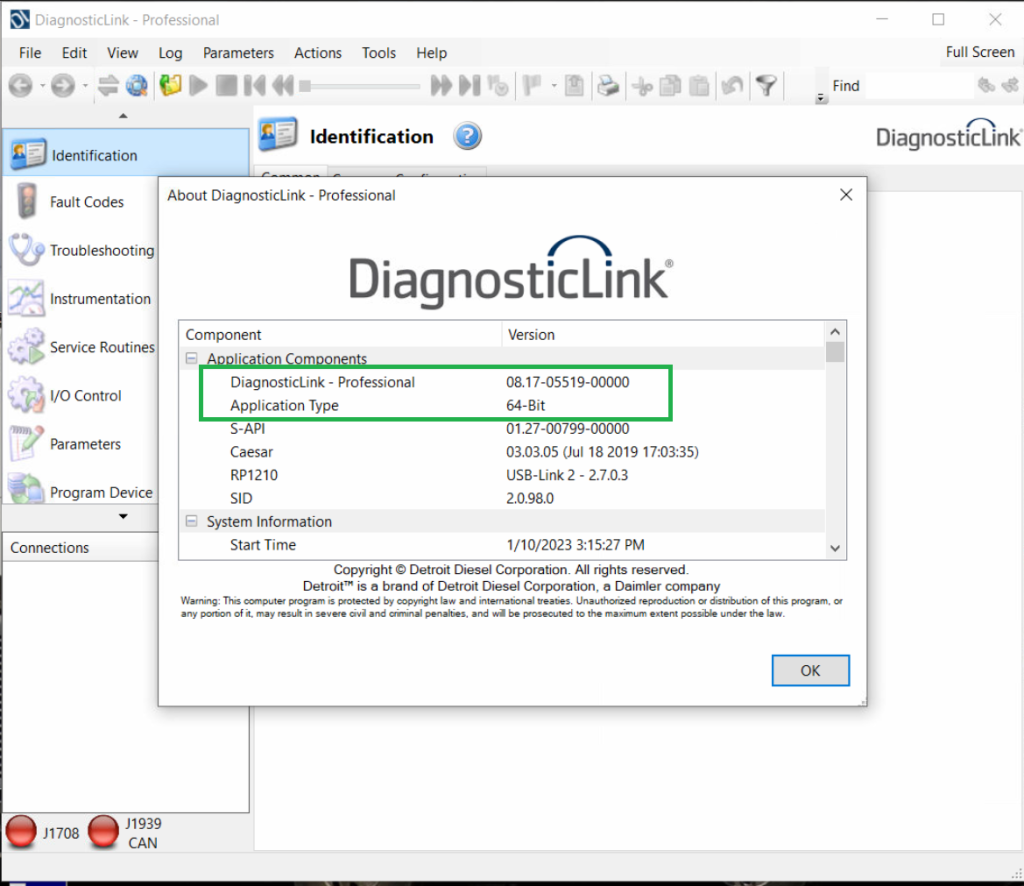Viewport: 1024px width, 886px height.
Task: Click the J1708 red status indicator
Action: [21, 832]
